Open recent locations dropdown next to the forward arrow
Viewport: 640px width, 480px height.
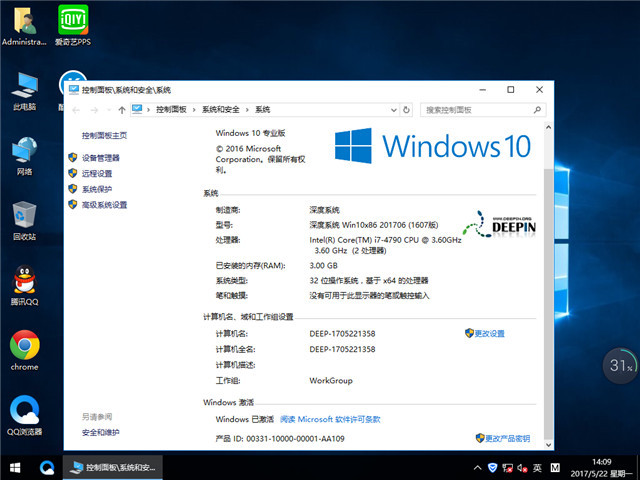(x=109, y=110)
